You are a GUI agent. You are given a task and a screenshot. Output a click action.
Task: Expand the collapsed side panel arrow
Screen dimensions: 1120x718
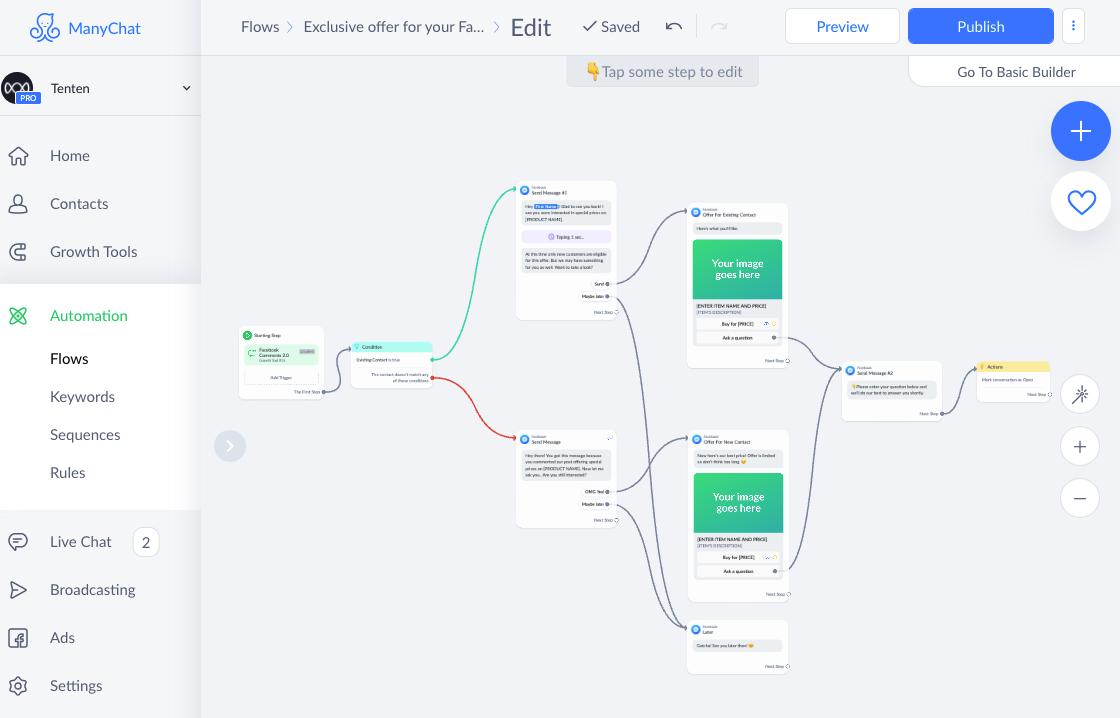(230, 446)
